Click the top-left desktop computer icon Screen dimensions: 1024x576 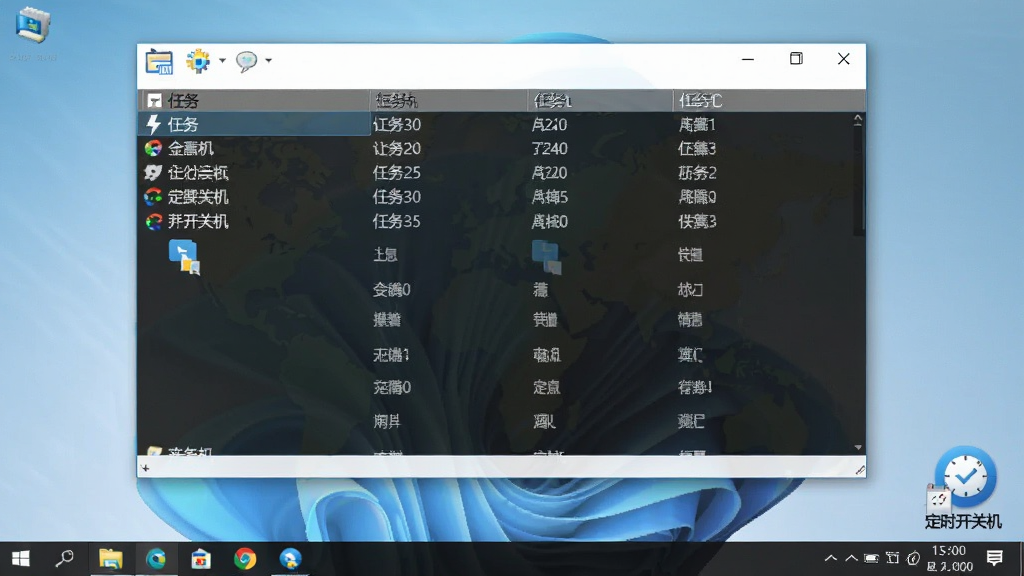(32, 26)
